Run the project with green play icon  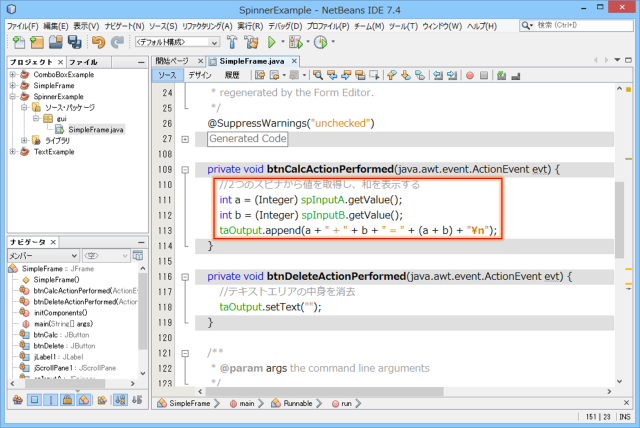[x=271, y=42]
